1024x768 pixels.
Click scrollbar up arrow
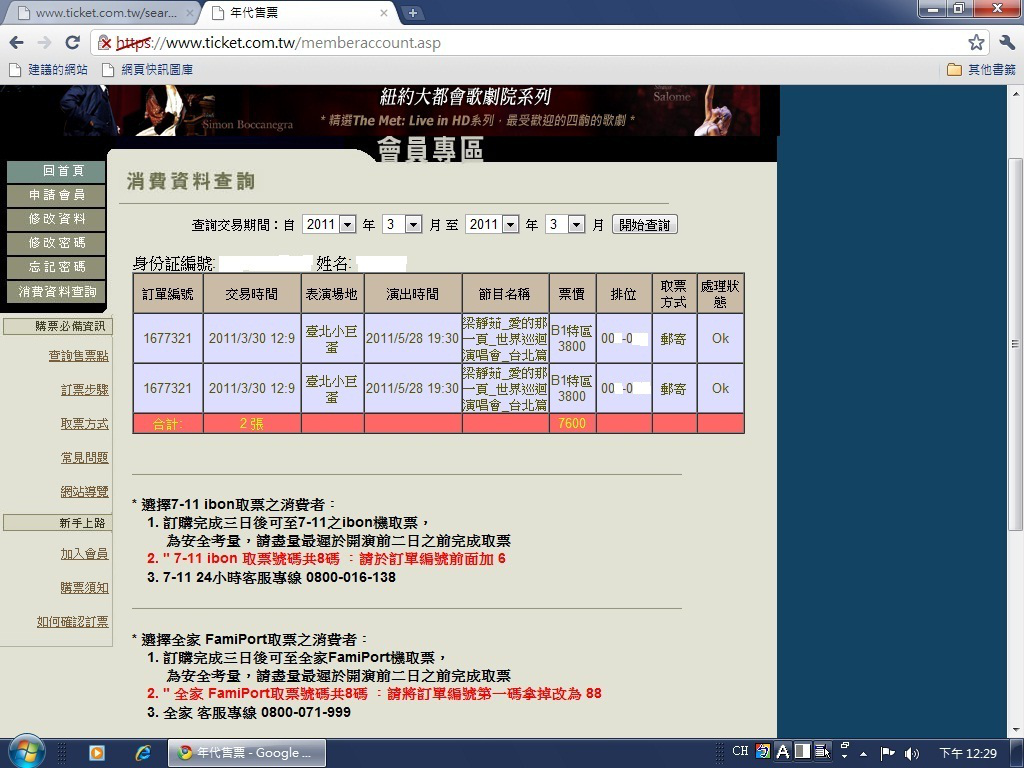click(x=1015, y=95)
